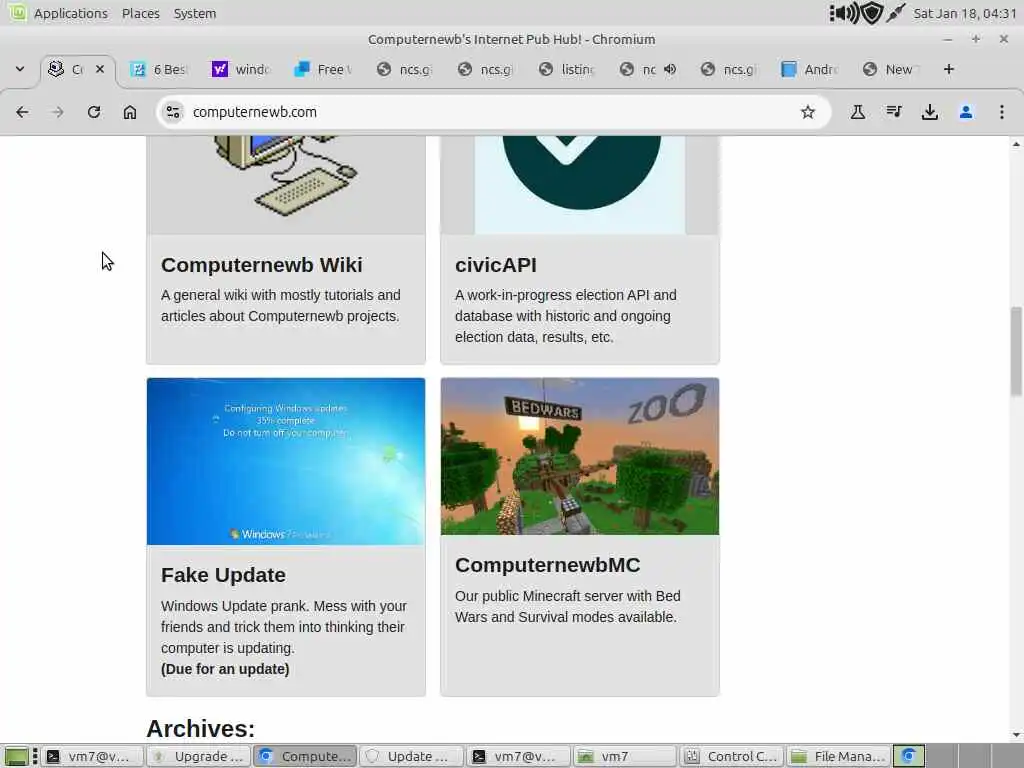1024x768 pixels.
Task: Open the Places menu
Action: point(140,13)
